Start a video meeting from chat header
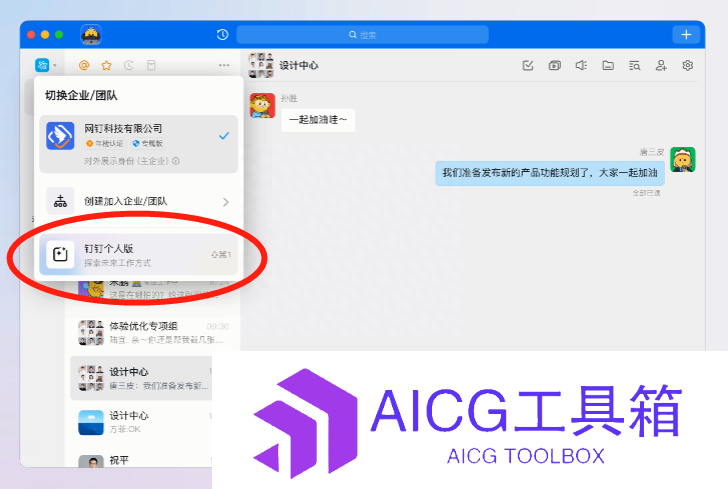 click(x=555, y=65)
